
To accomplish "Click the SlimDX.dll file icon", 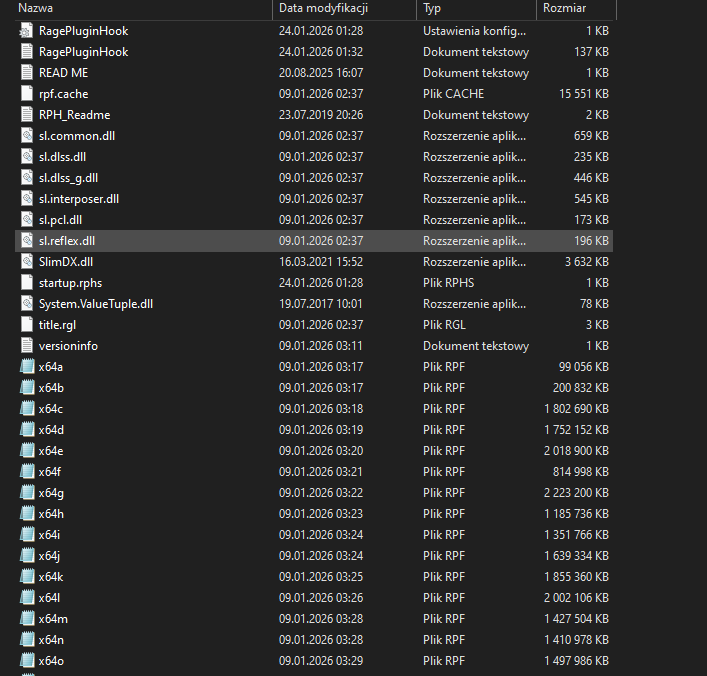I will [x=27, y=262].
